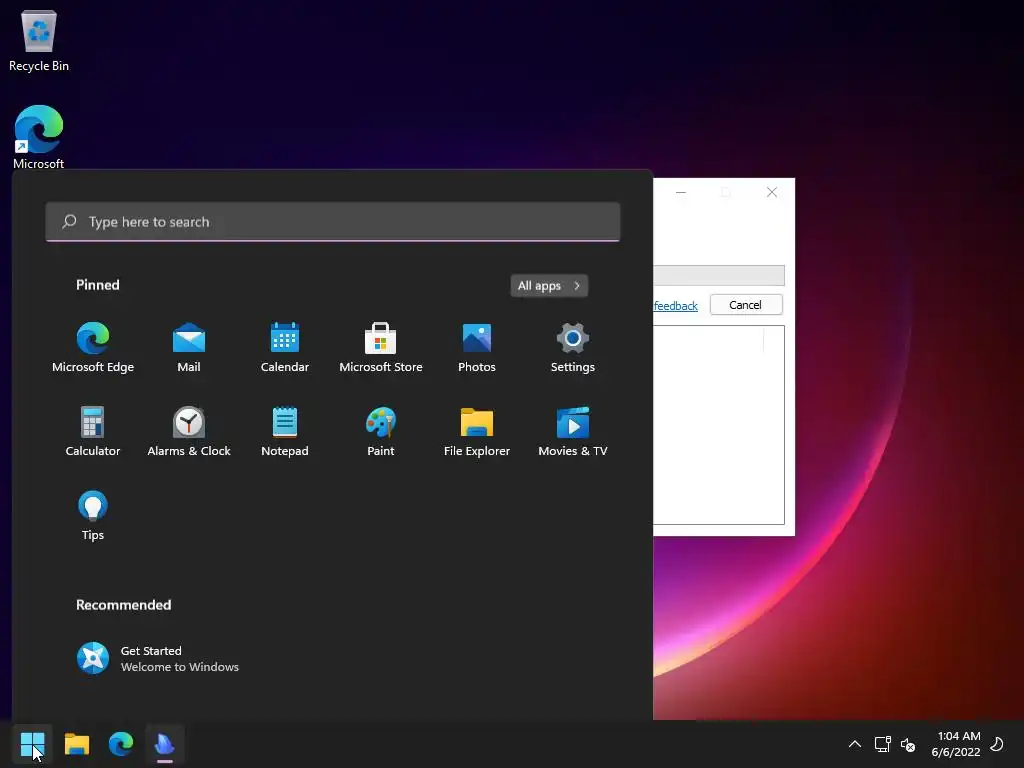Launch the Mail app
The width and height of the screenshot is (1024, 768).
[x=189, y=347]
